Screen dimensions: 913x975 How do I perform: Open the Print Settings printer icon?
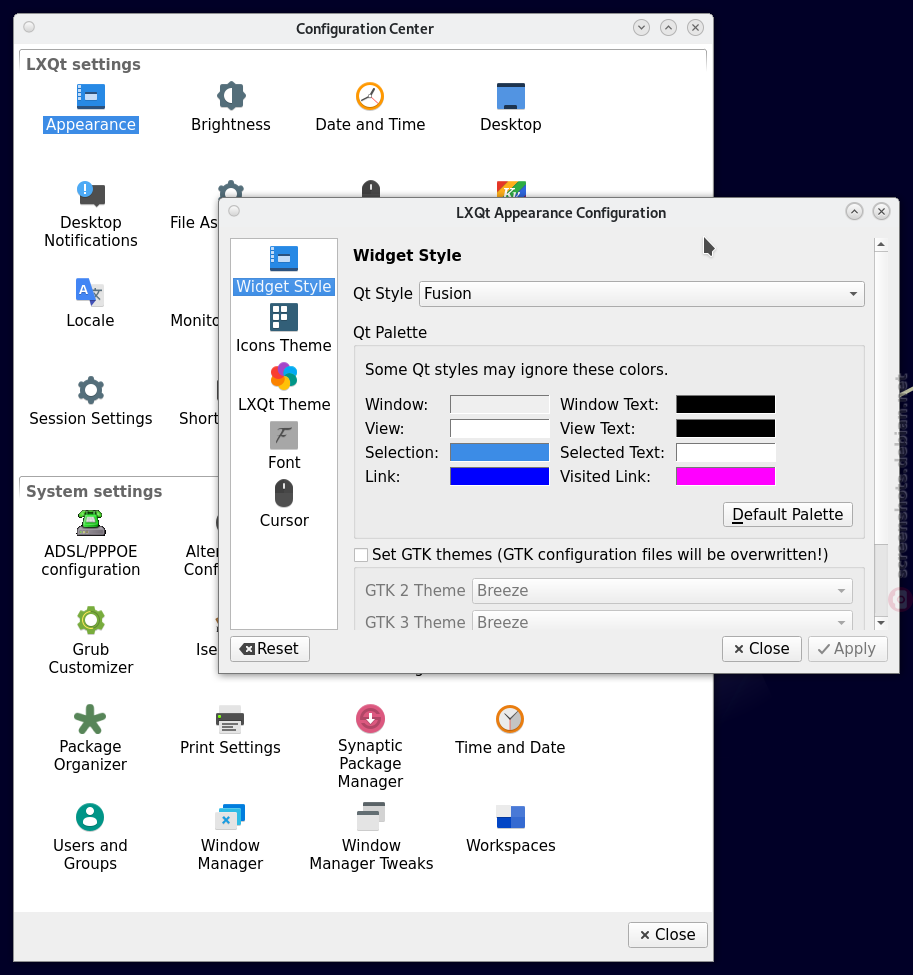(x=230, y=719)
